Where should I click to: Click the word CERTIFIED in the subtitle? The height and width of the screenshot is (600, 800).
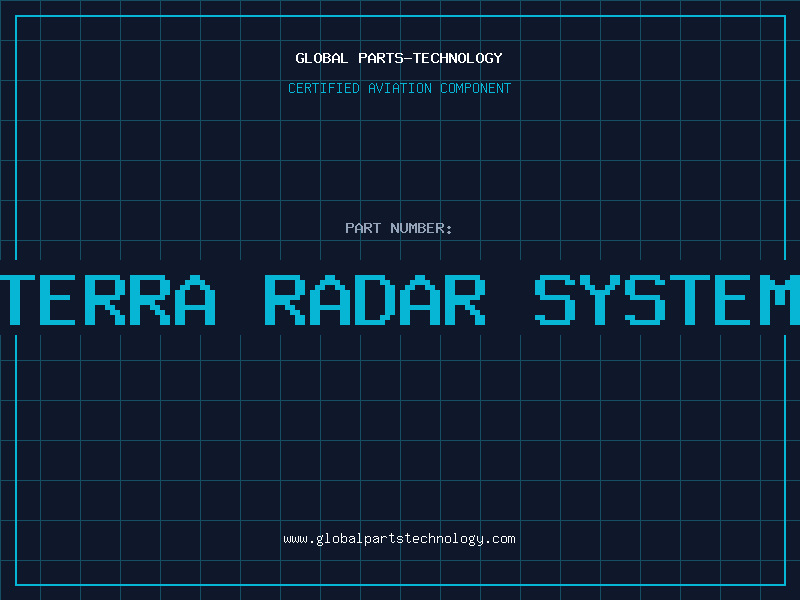324,88
